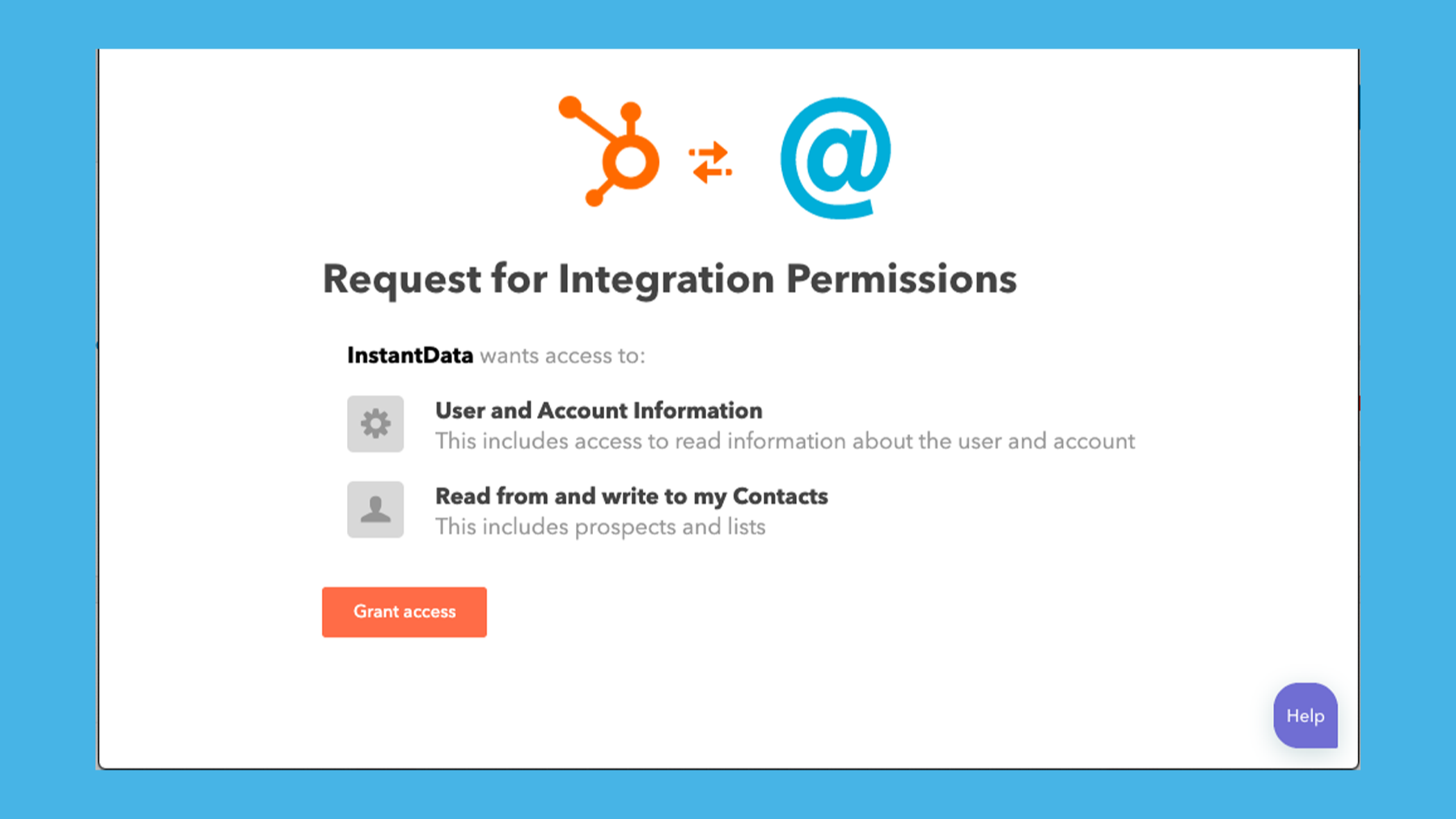This screenshot has height=819, width=1456.
Task: Select the Read from and write to my Contacts entry
Action: (x=631, y=496)
